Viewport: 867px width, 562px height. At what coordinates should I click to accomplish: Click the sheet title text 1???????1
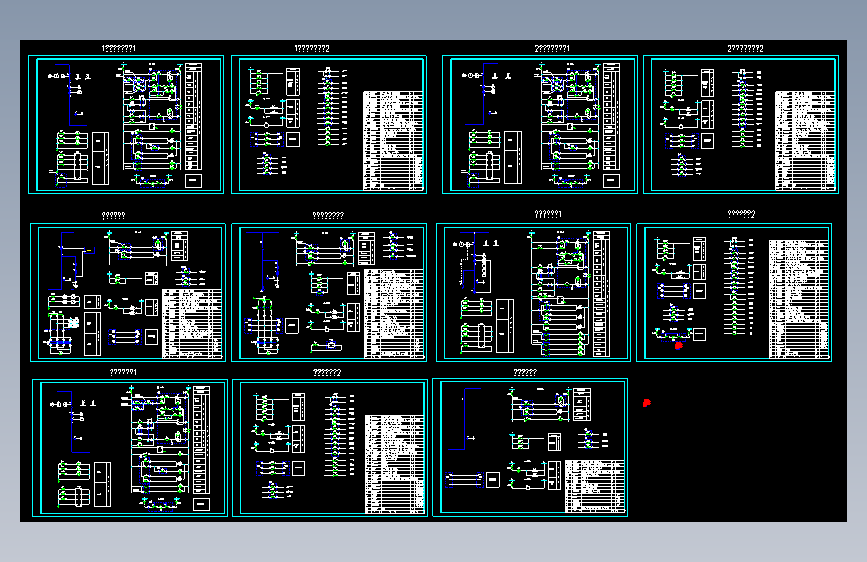(x=118, y=48)
